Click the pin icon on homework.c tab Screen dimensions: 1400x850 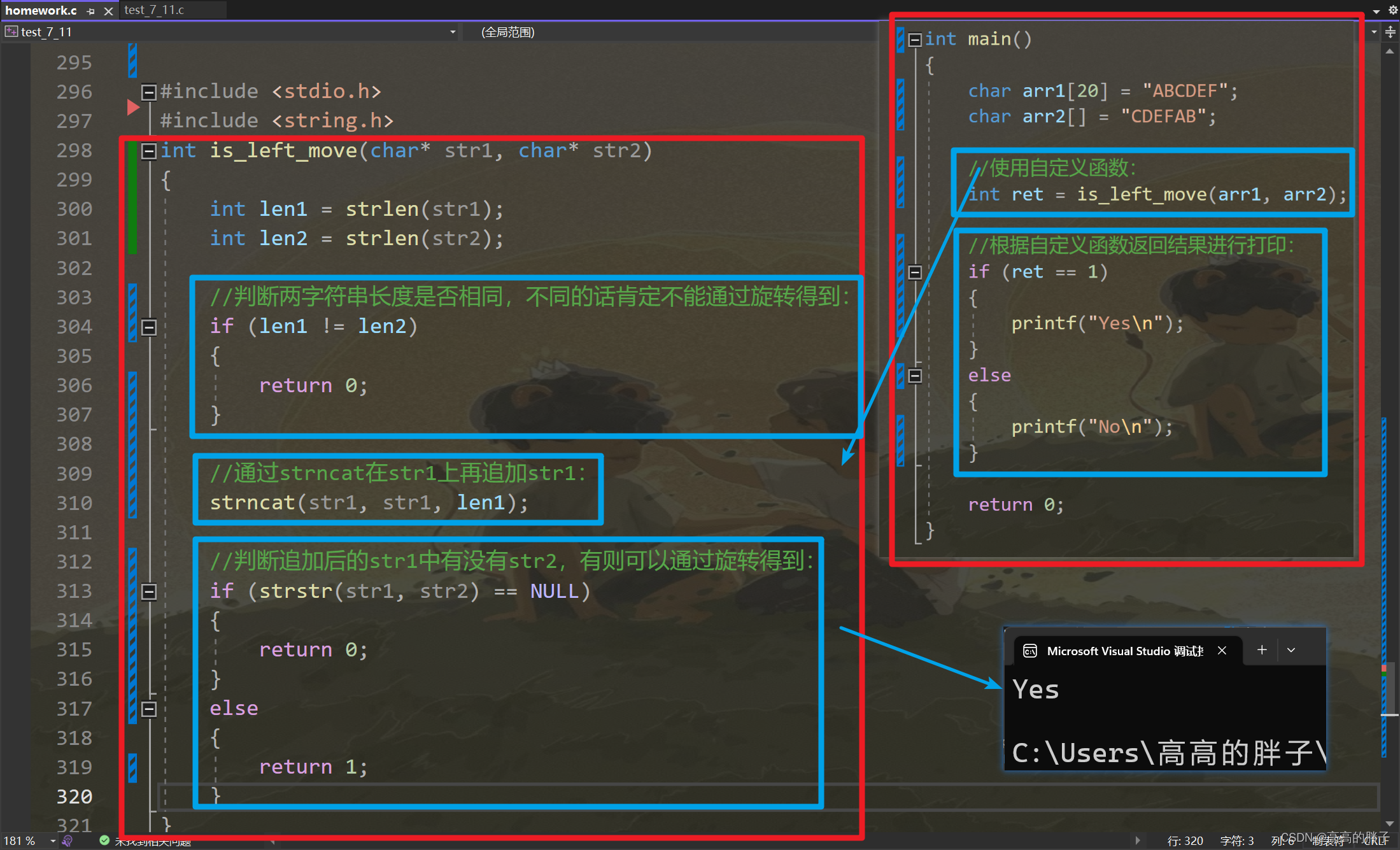point(90,11)
